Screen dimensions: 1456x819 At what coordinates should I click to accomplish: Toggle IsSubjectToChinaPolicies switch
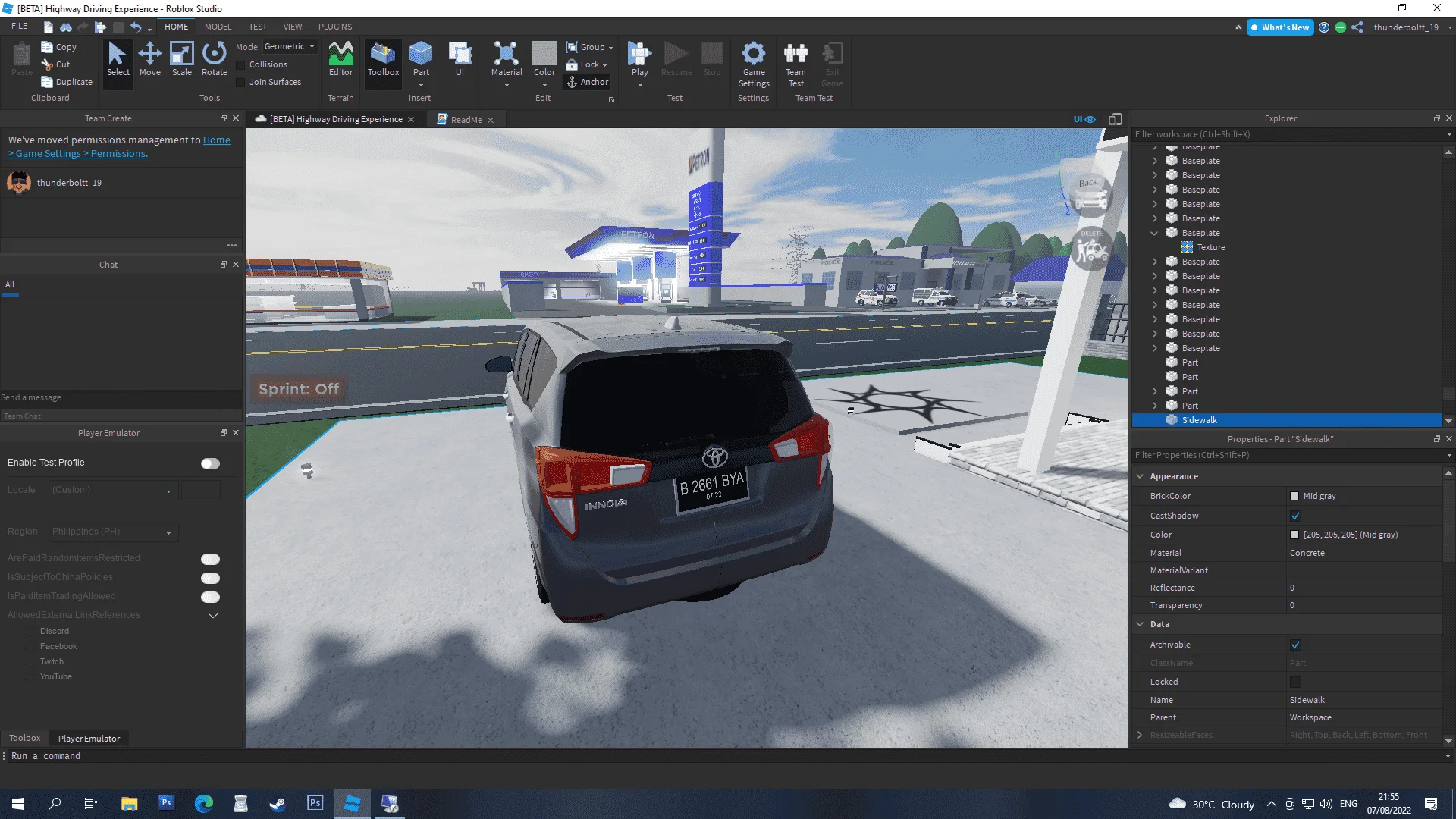[210, 578]
